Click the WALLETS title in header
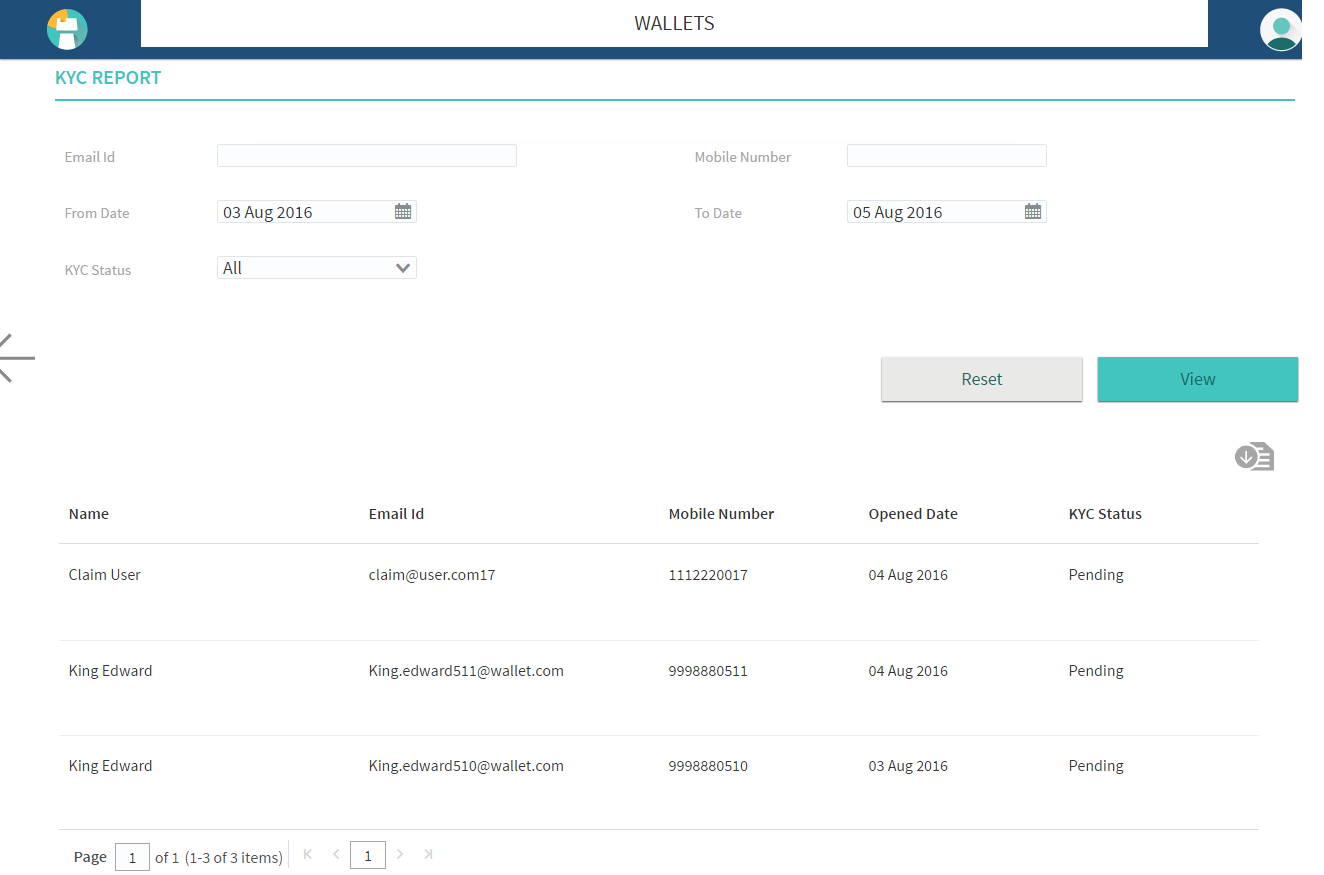 coord(674,23)
